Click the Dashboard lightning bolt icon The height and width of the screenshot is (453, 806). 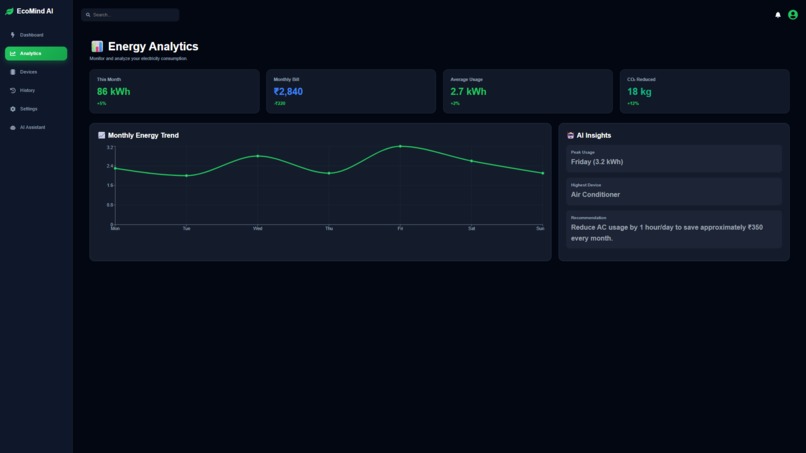(x=13, y=35)
